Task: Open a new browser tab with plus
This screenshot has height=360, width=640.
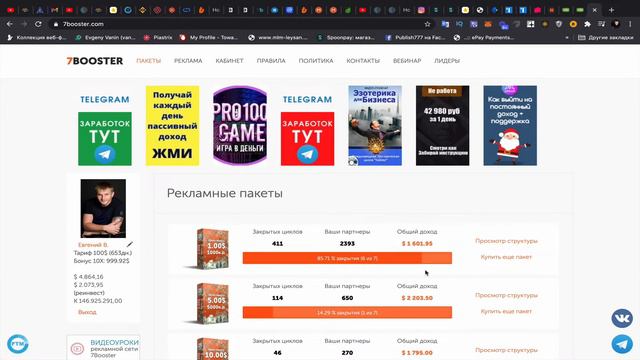Action: (x=611, y=10)
